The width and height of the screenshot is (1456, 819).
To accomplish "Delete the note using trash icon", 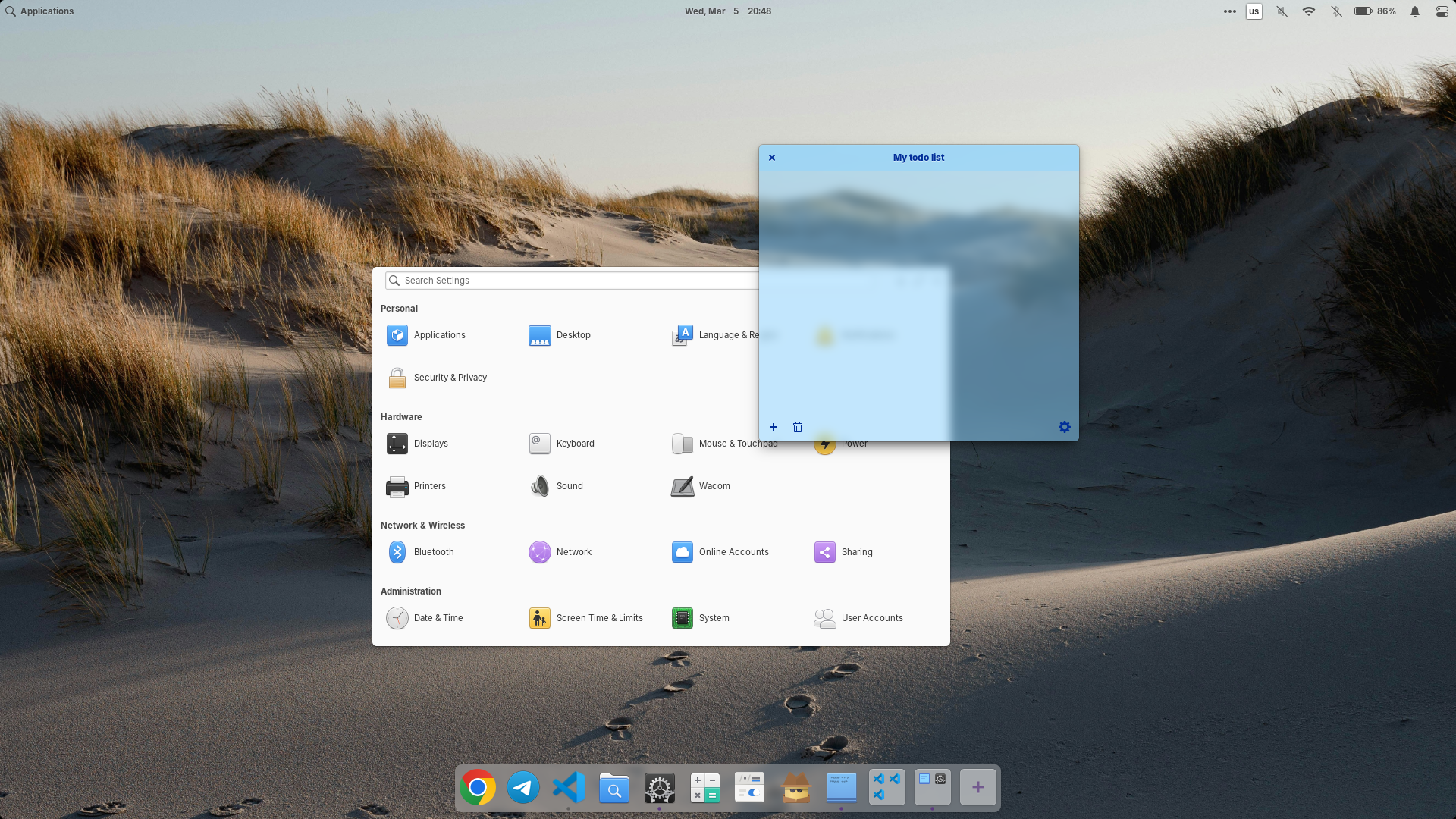I will (798, 427).
